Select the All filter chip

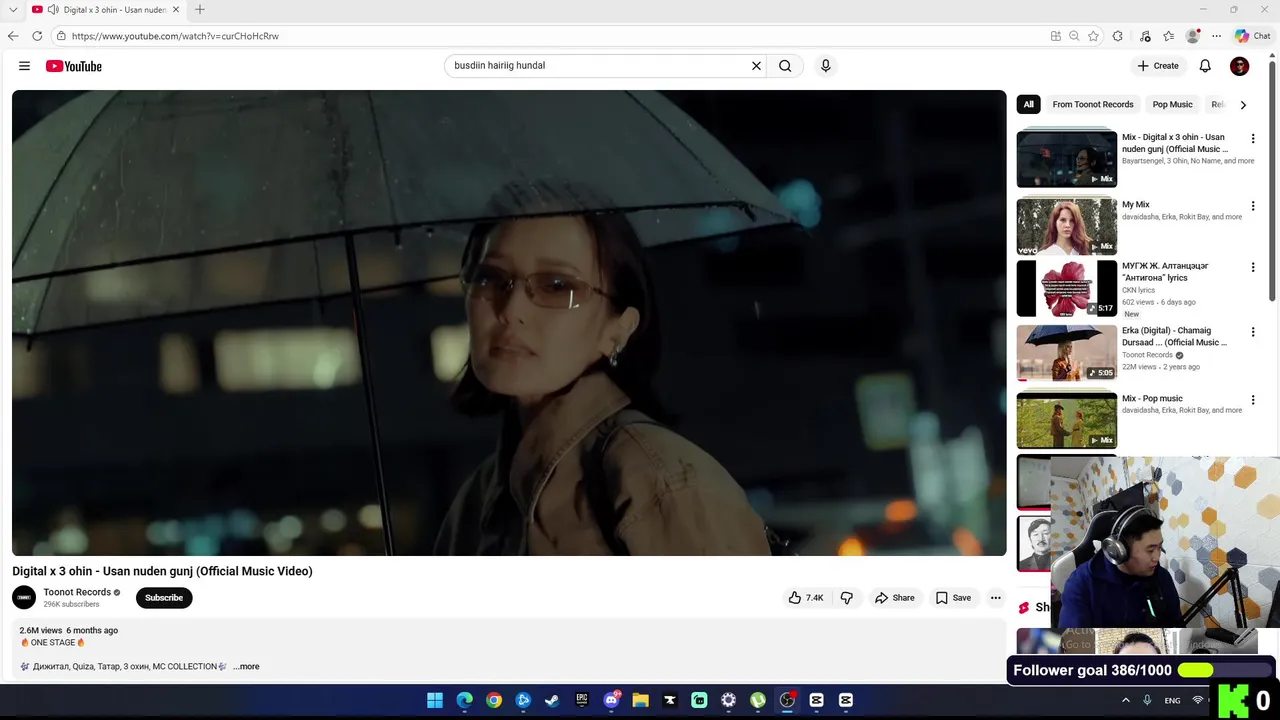[1028, 104]
